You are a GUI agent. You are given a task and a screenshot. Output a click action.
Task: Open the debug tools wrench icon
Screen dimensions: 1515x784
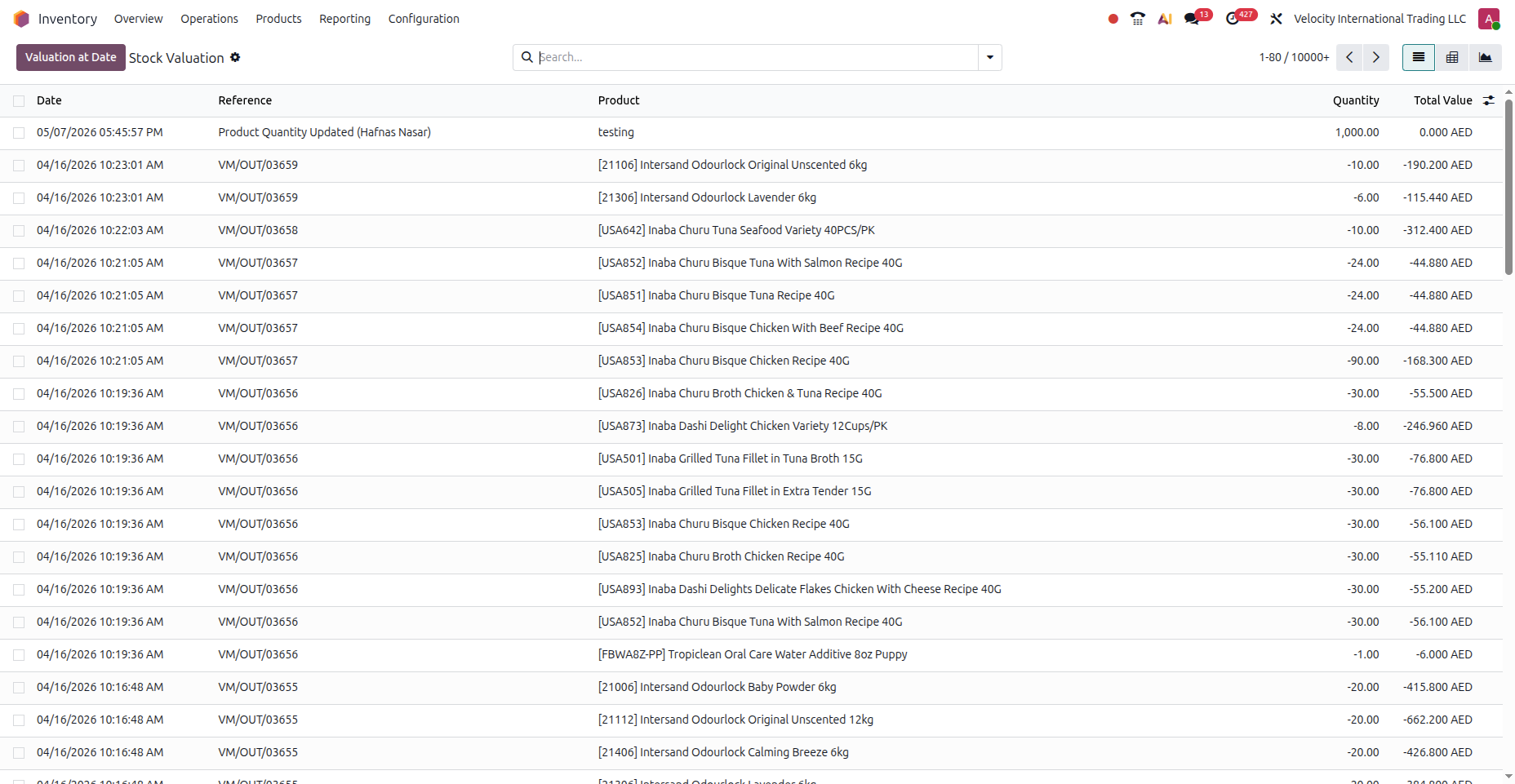coord(1277,19)
